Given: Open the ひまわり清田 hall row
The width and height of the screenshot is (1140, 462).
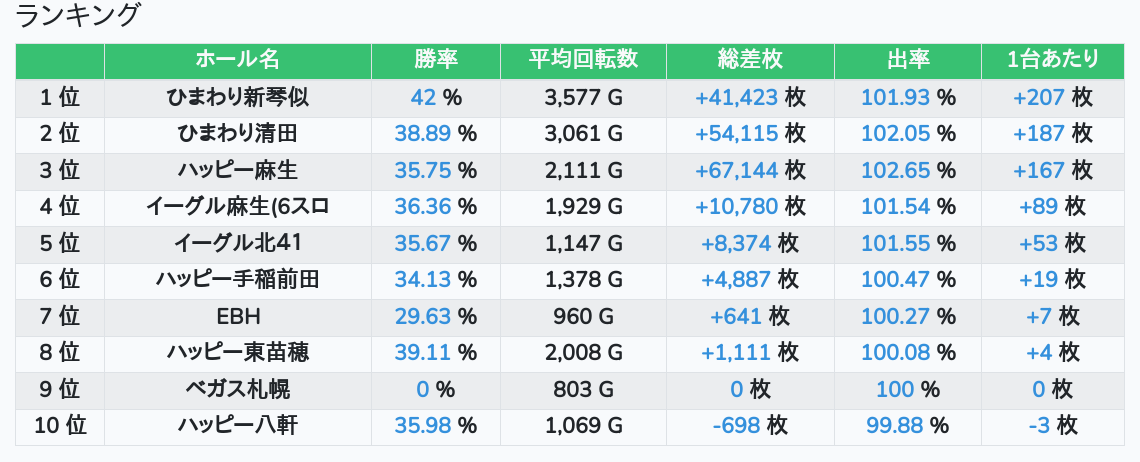Looking at the screenshot, I should tap(237, 134).
